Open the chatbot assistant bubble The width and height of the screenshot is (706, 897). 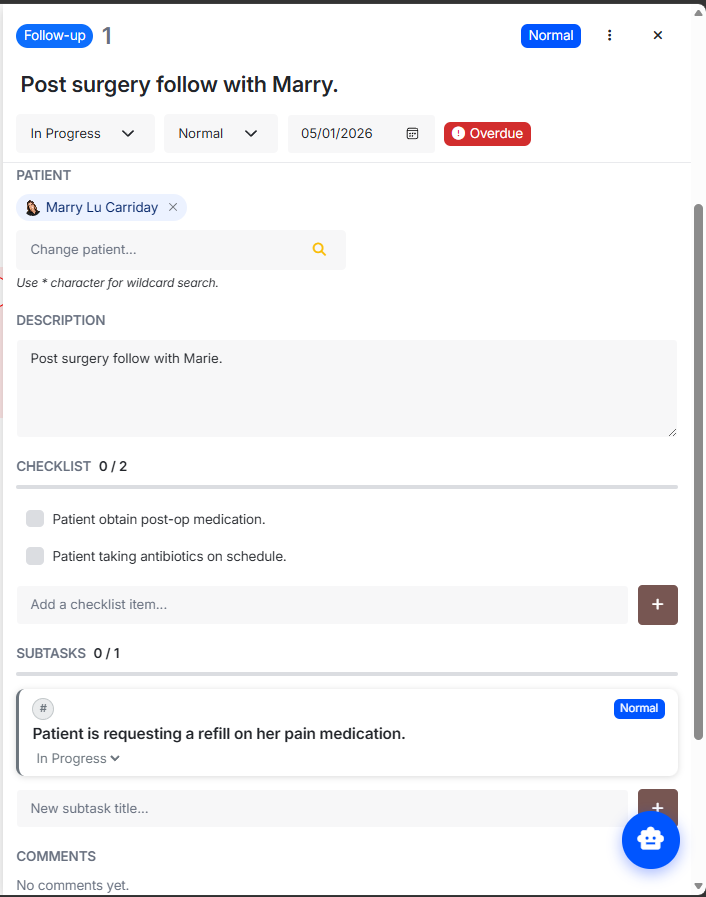(x=651, y=840)
